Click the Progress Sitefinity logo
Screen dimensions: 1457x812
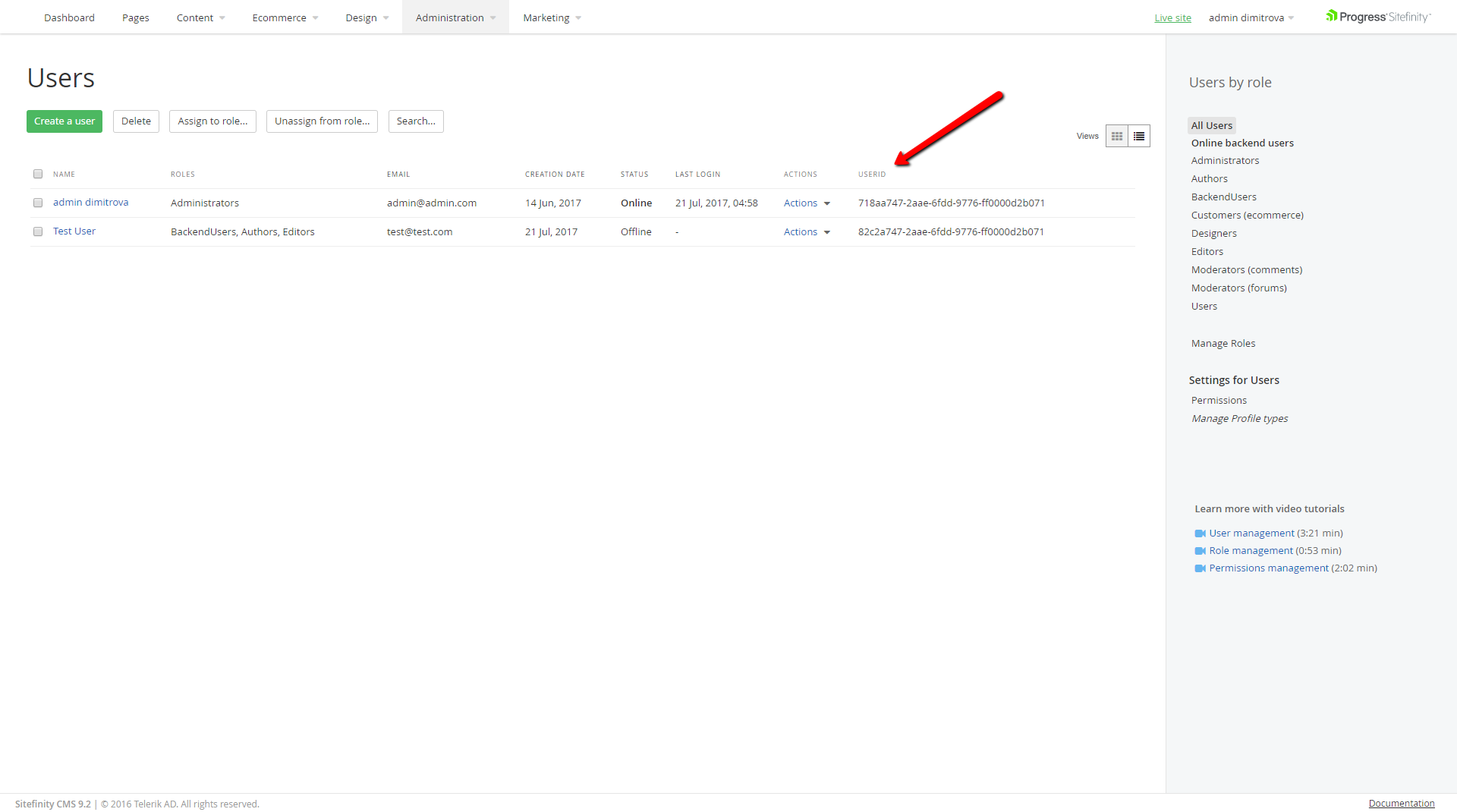1378,17
